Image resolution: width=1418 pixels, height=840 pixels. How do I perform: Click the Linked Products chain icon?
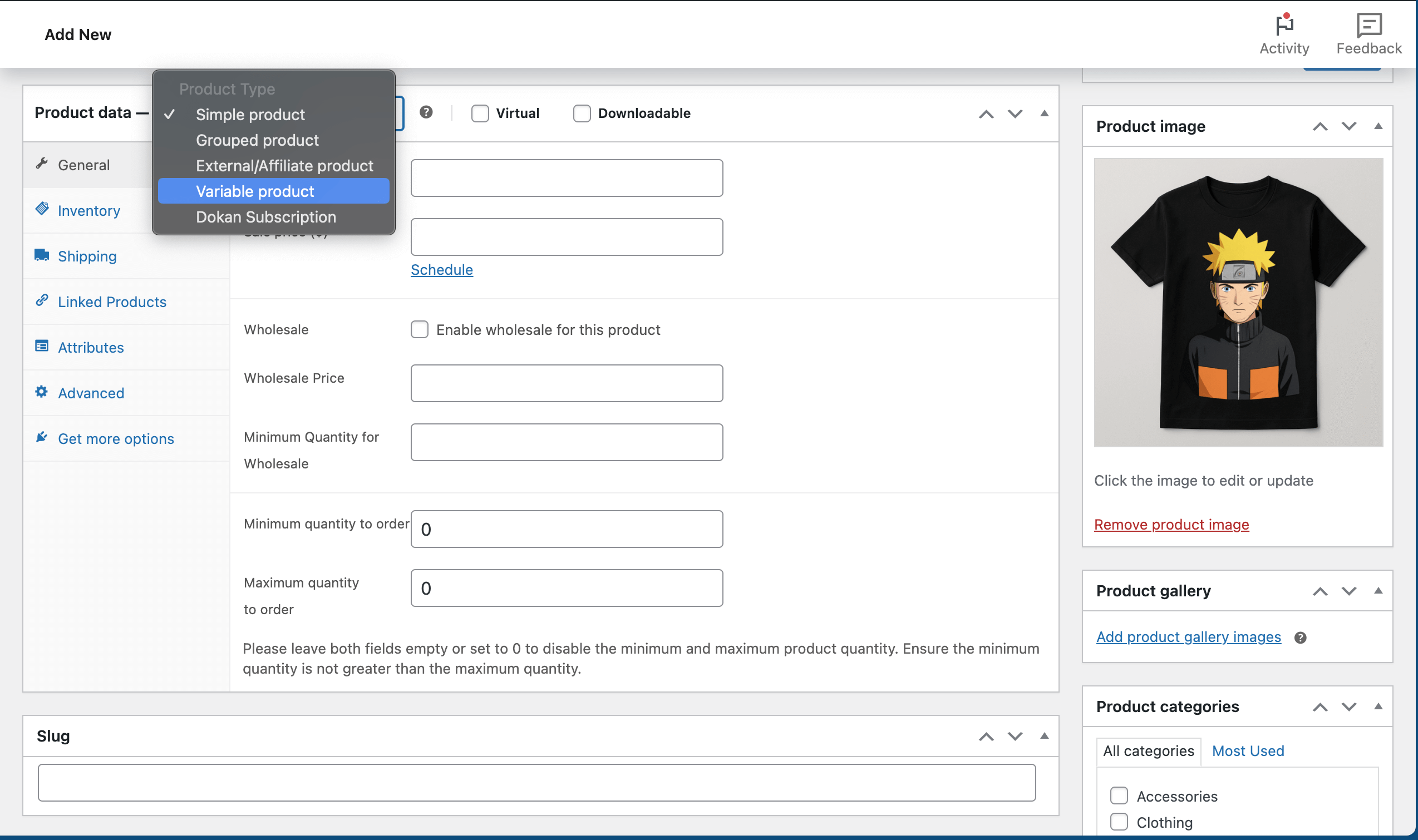click(x=41, y=300)
